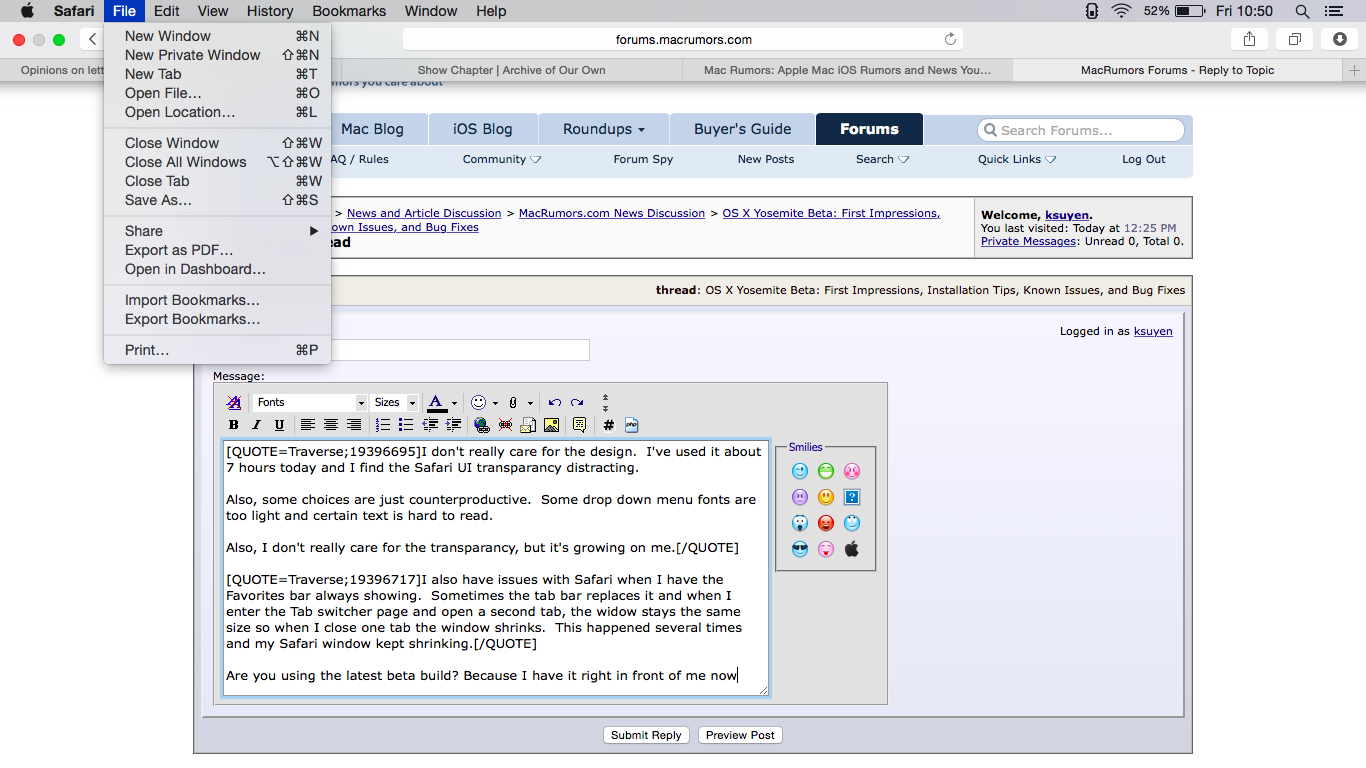Click the Insert Email Link icon
Image resolution: width=1366 pixels, height=768 pixels.
pyautogui.click(x=528, y=425)
